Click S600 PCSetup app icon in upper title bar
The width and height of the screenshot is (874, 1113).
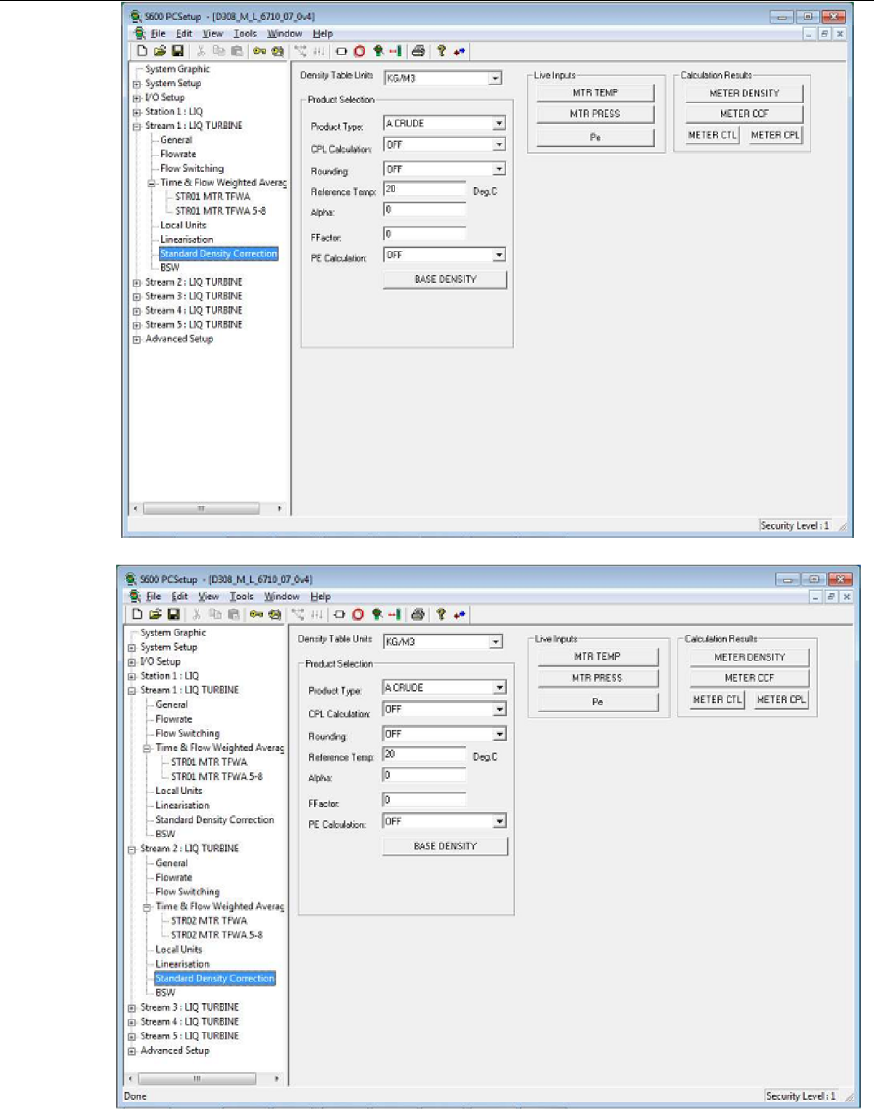tap(135, 16)
